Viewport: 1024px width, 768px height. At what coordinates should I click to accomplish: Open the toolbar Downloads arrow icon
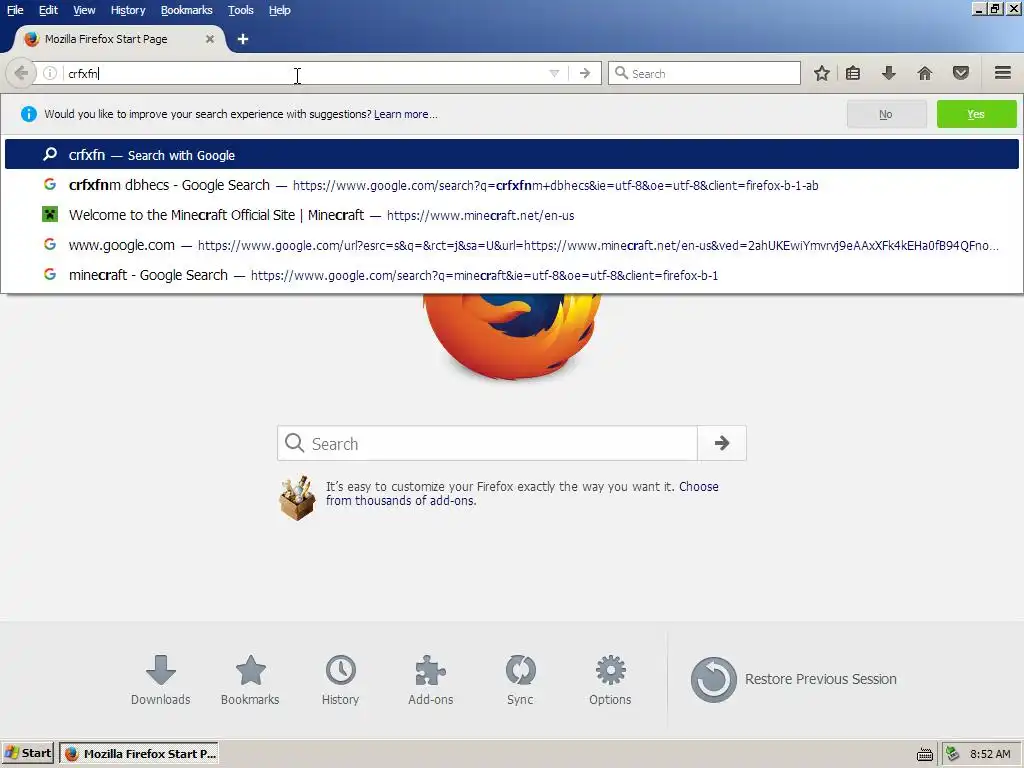[x=888, y=73]
